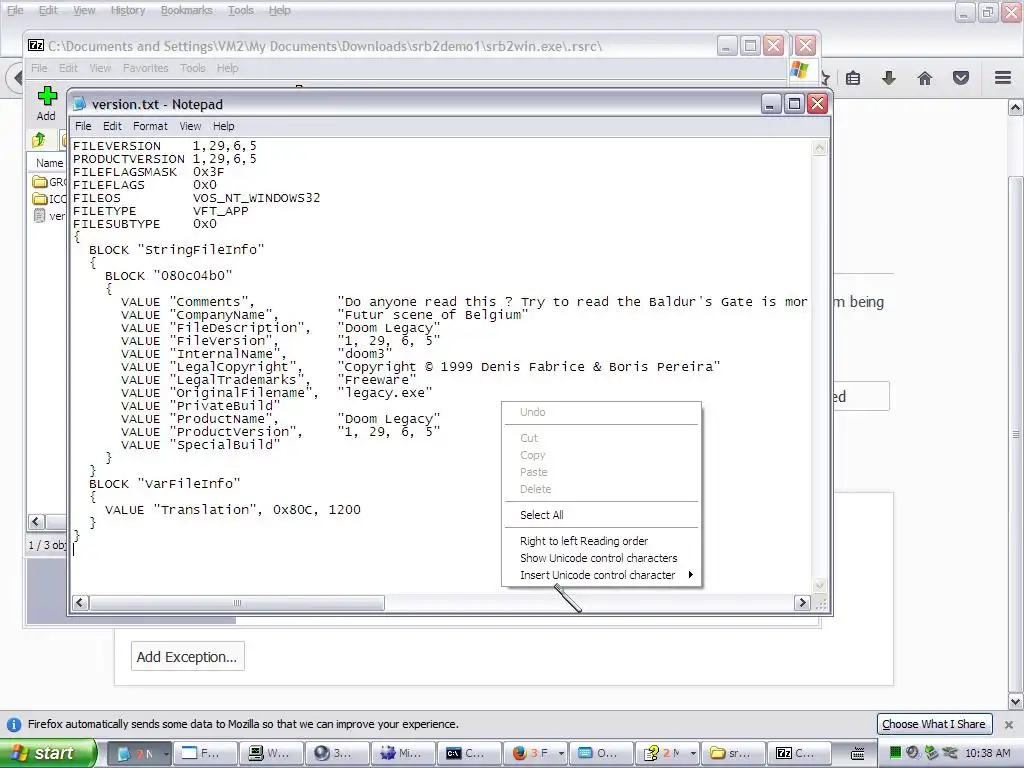
Task: Click the up-folder arrow icon in 7-Zip
Action: (x=39, y=139)
